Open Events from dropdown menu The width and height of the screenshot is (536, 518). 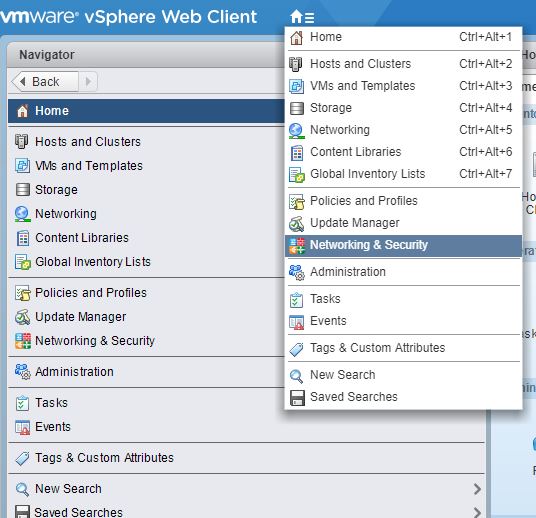(403, 321)
